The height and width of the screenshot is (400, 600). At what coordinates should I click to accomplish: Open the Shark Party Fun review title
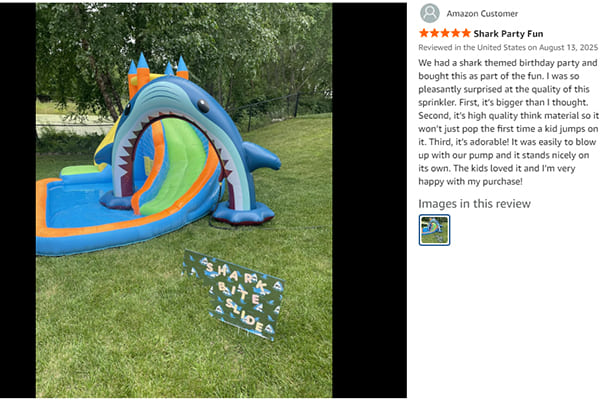508,34
